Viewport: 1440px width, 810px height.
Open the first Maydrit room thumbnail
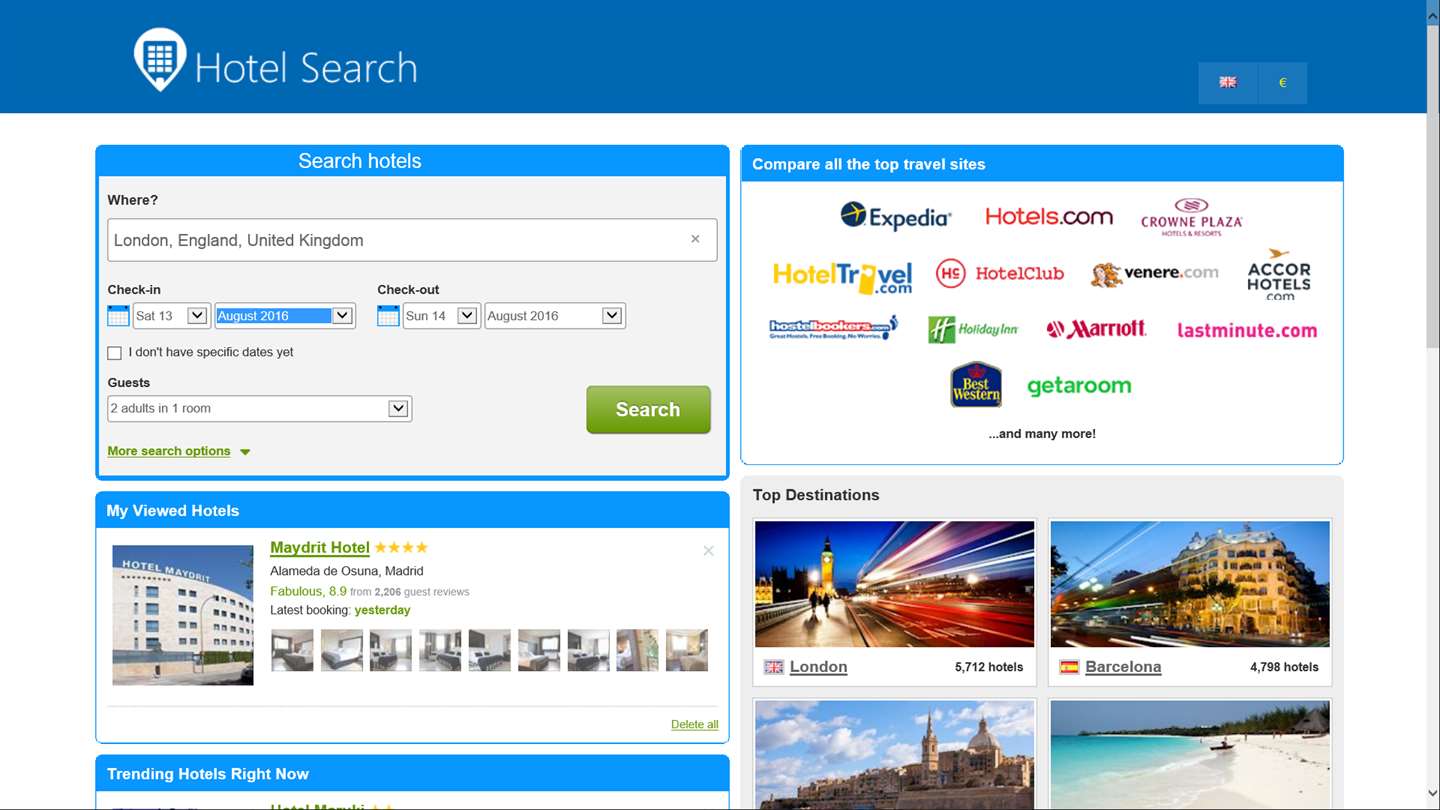coord(292,650)
